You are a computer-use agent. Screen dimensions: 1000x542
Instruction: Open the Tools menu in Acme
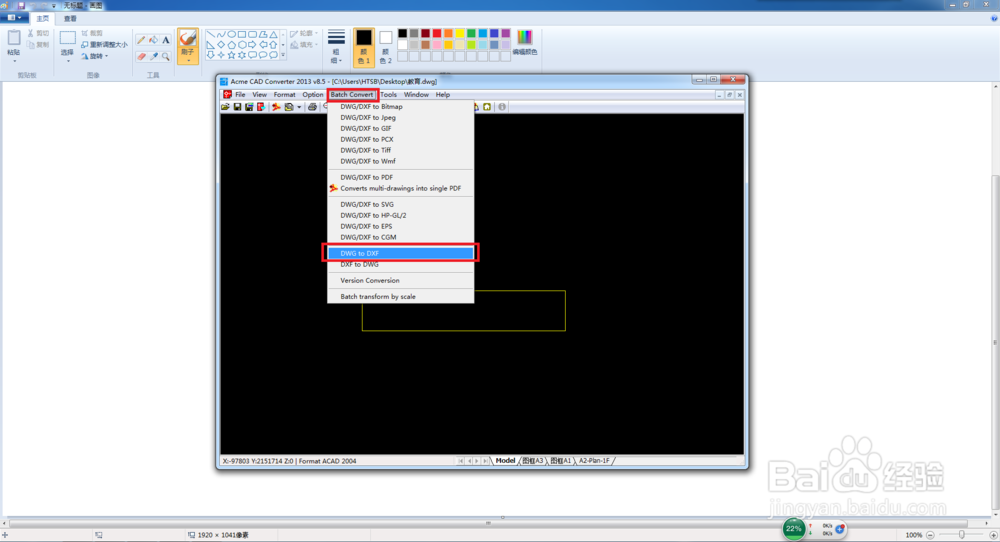coord(388,94)
